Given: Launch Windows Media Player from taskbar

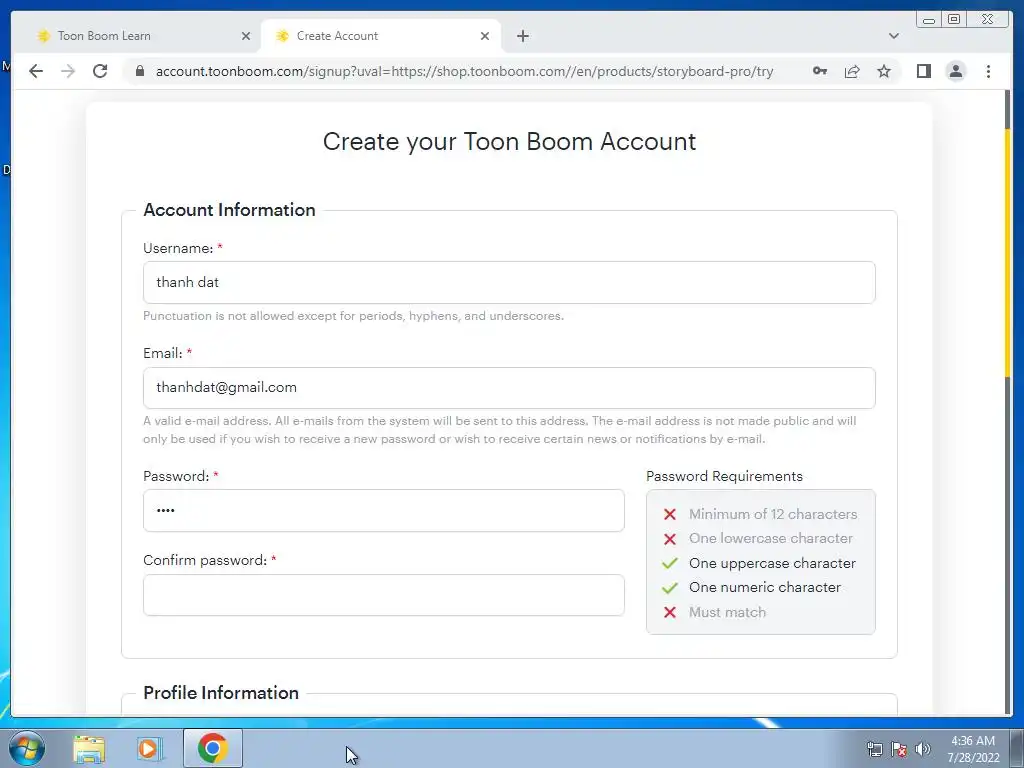Looking at the screenshot, I should pos(150,748).
